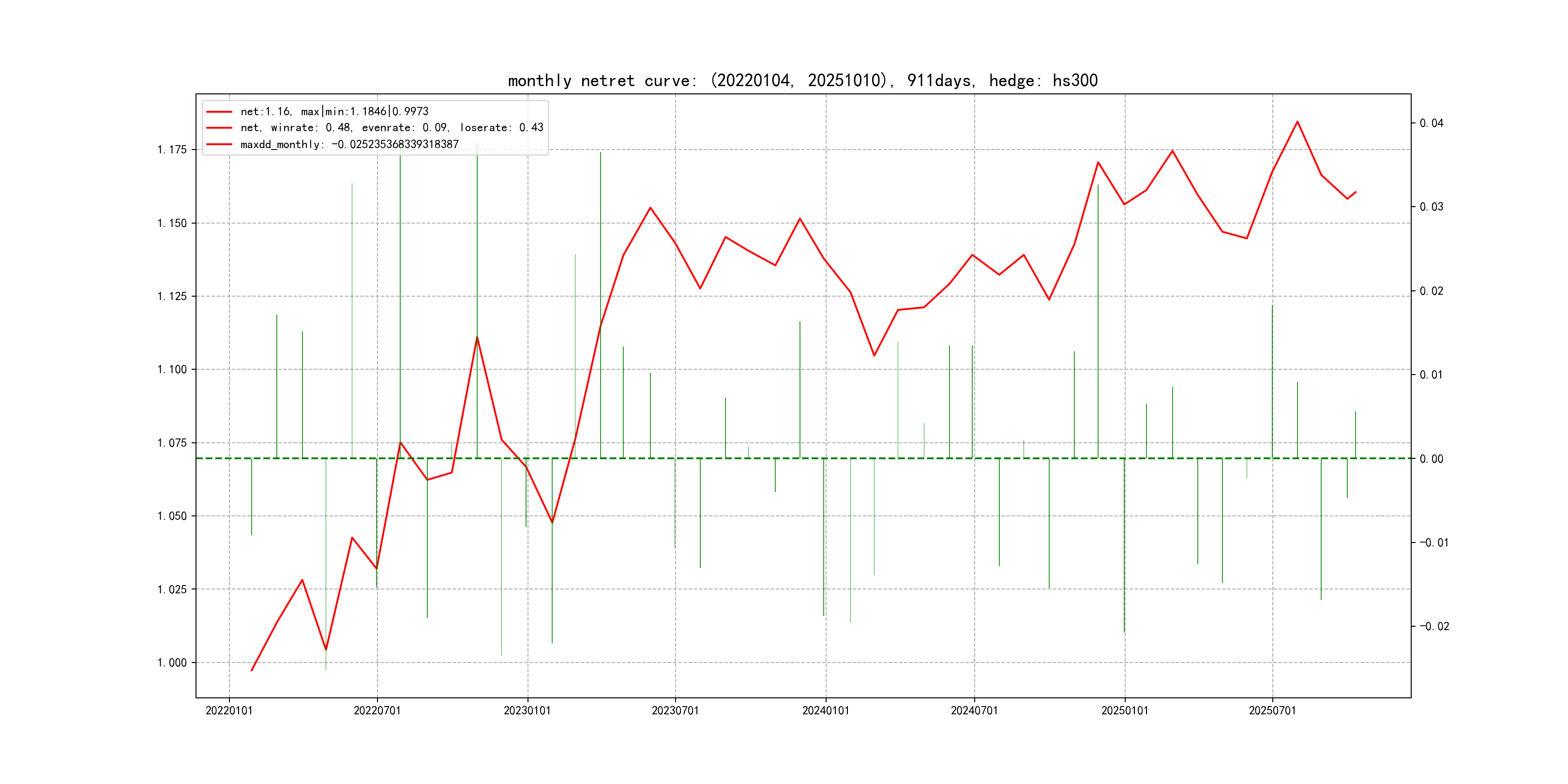Click the 20230101 x-axis date label

(x=527, y=710)
